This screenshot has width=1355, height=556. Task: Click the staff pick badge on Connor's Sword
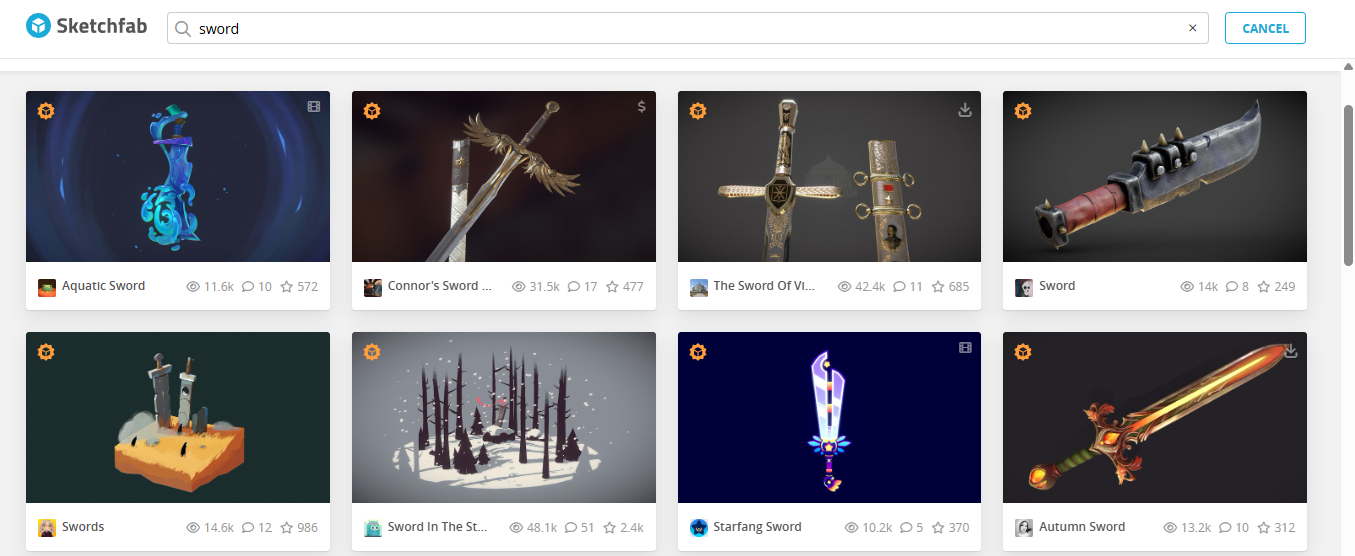pos(372,110)
